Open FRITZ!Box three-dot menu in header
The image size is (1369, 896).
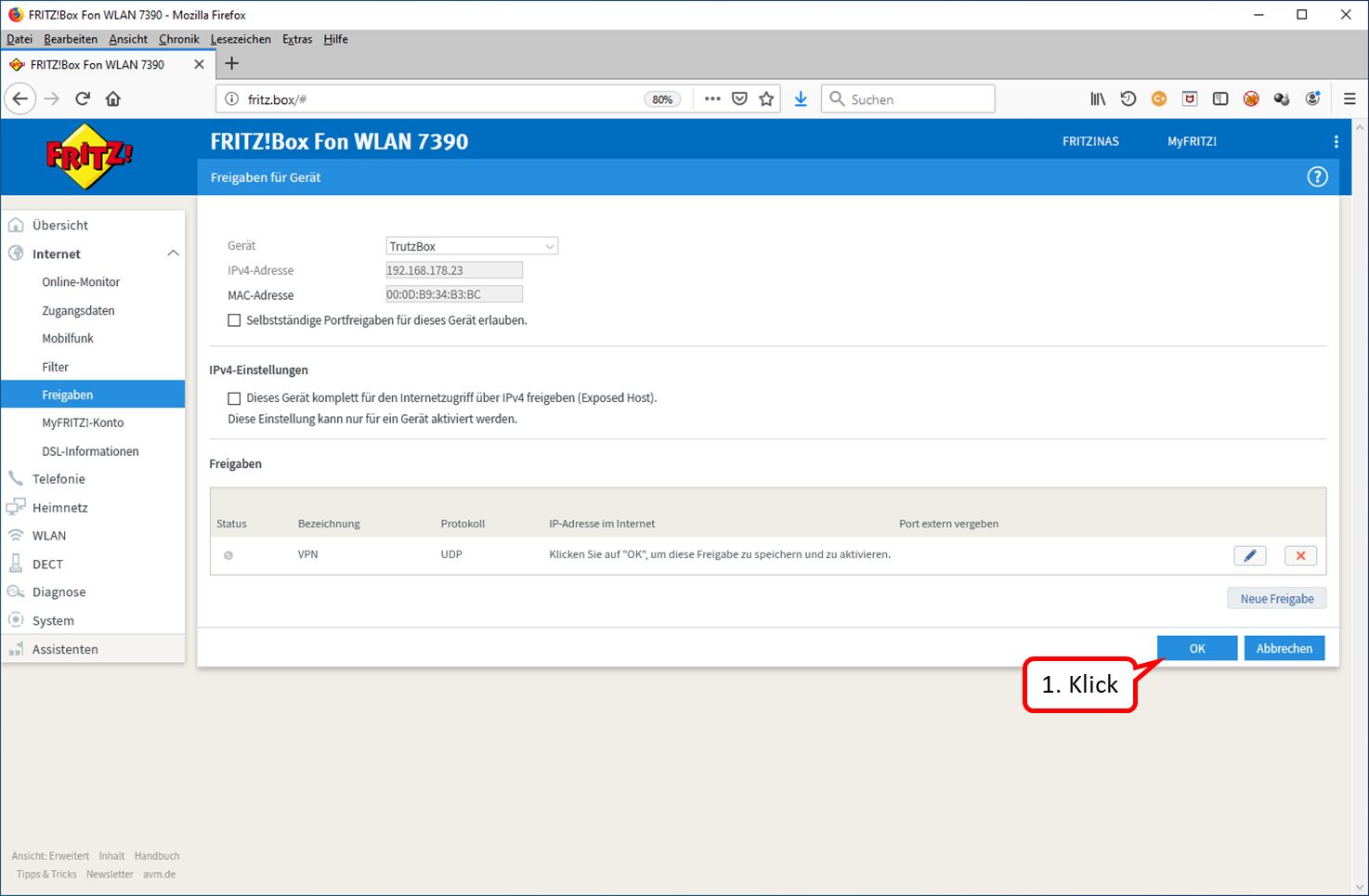(x=1336, y=142)
